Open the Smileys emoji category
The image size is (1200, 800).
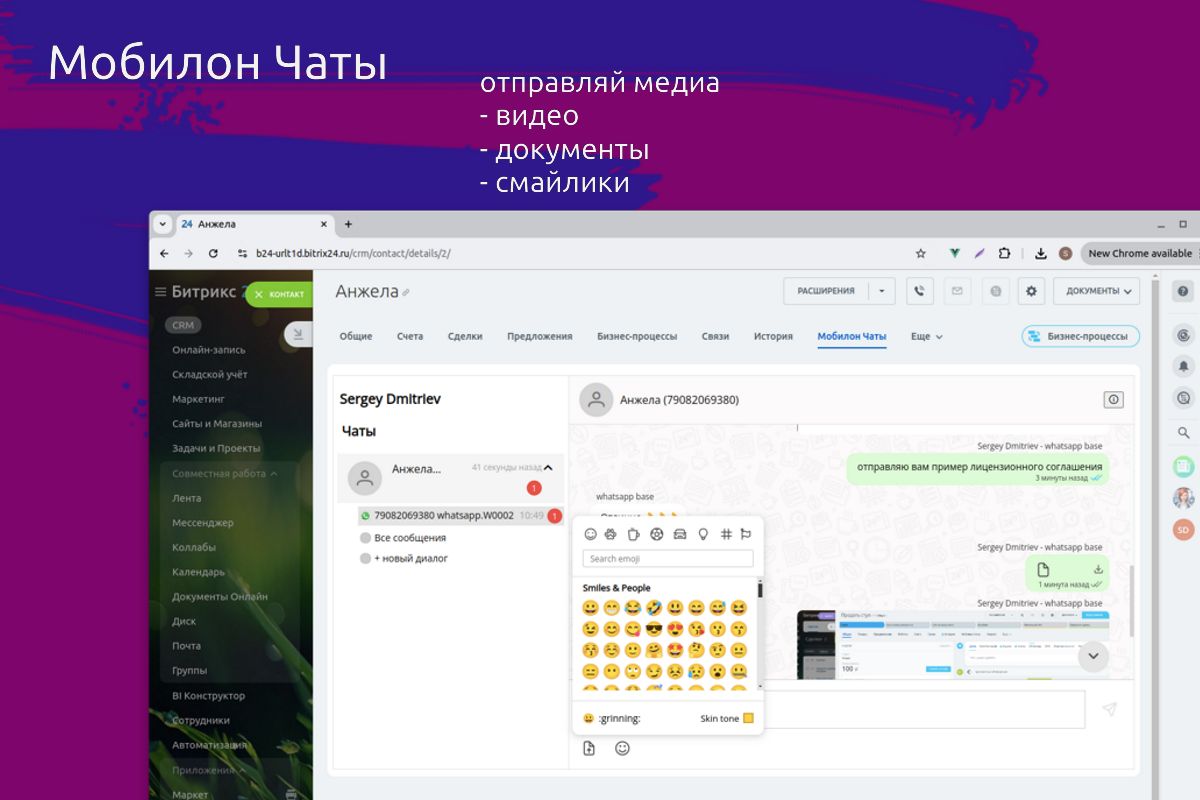590,534
